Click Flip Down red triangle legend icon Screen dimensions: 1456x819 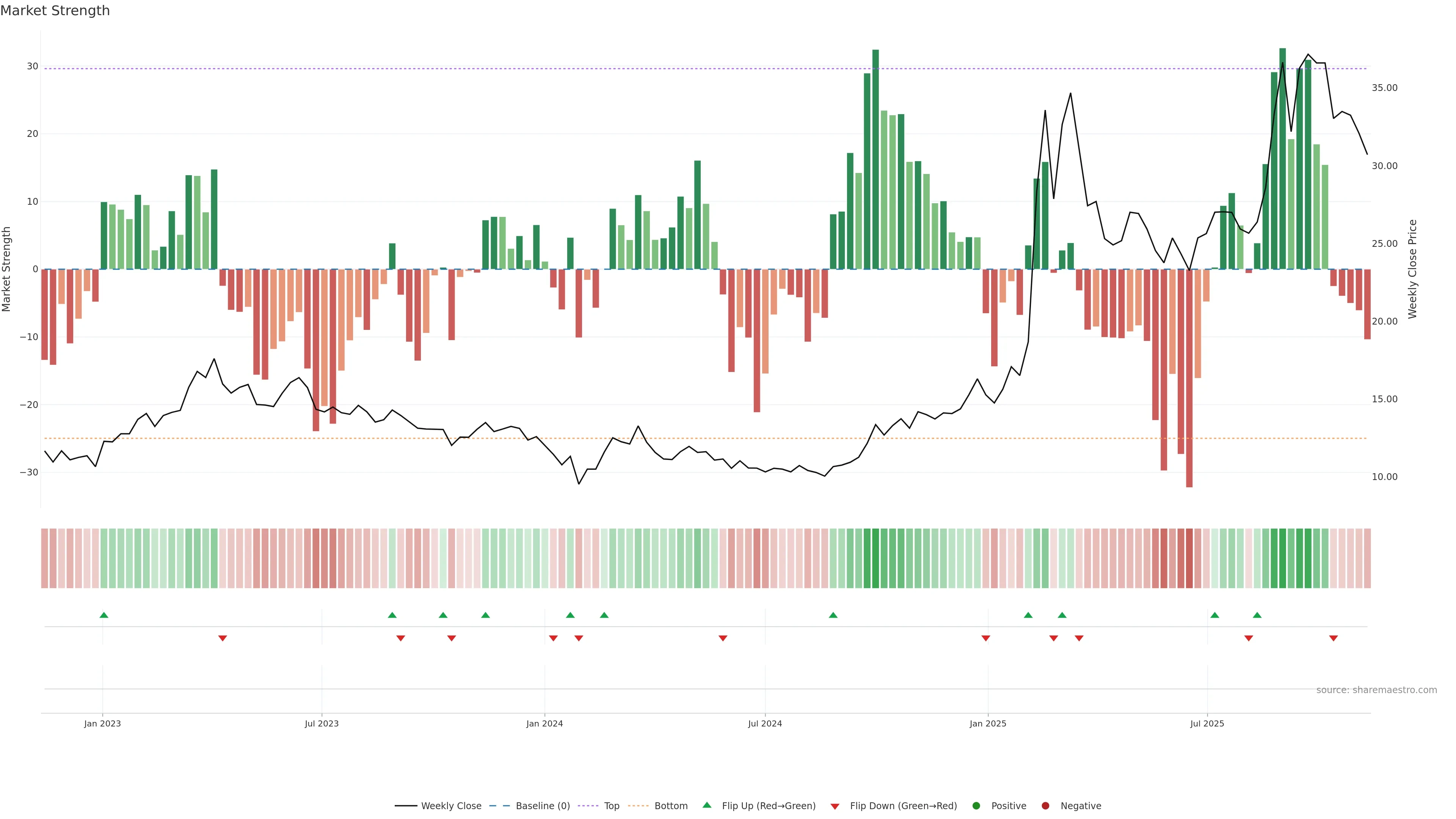(x=835, y=806)
